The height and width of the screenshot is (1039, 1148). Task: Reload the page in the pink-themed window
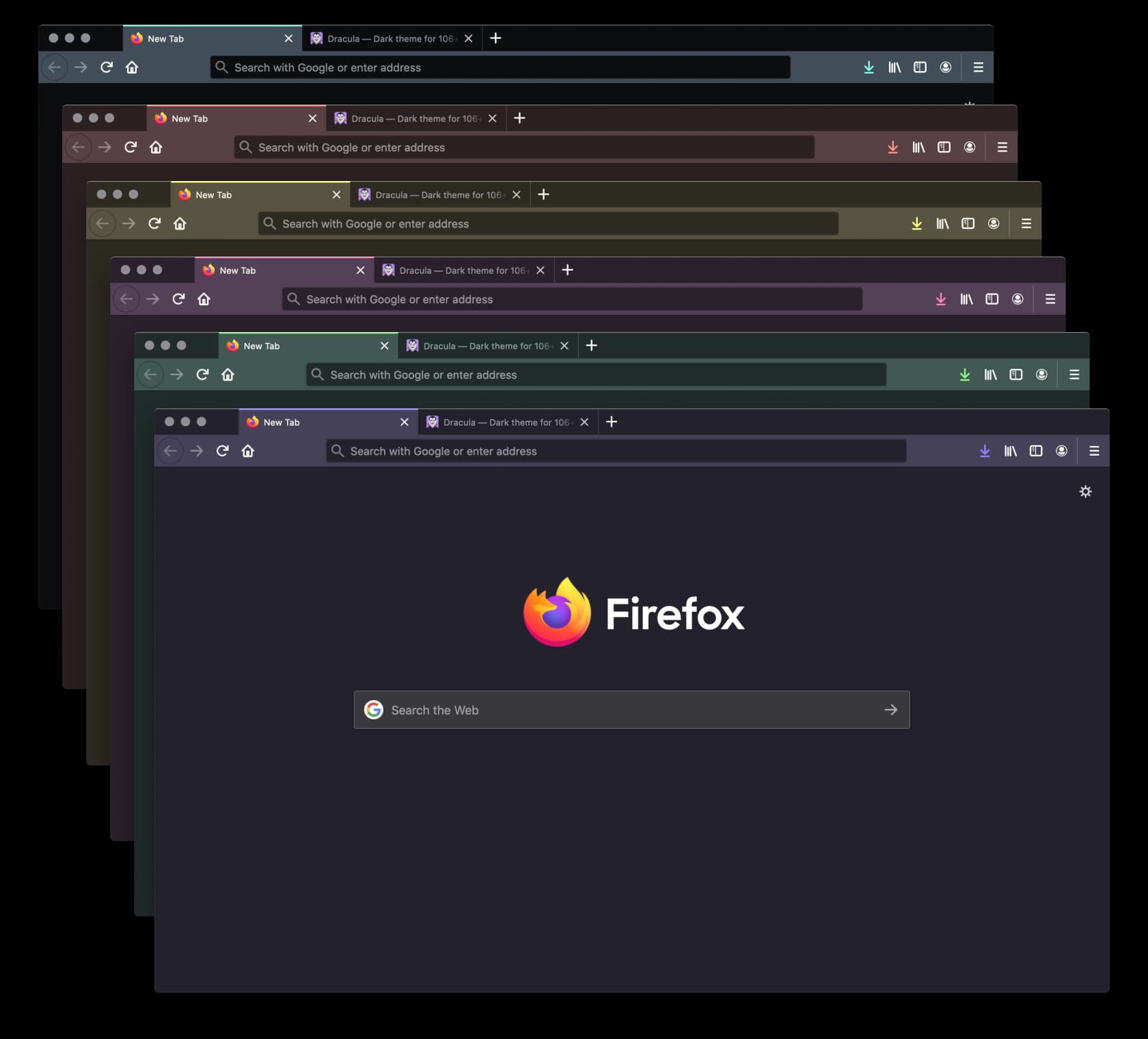178,299
